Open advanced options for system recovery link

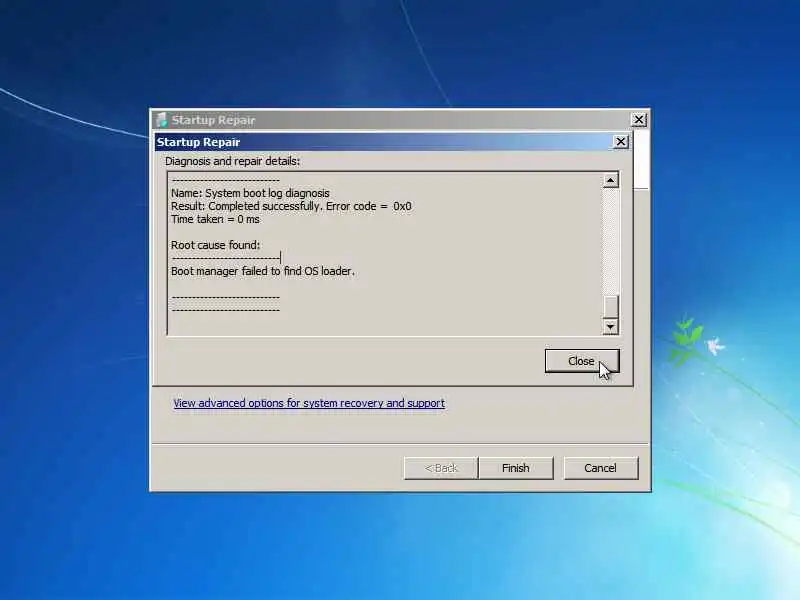[x=309, y=403]
